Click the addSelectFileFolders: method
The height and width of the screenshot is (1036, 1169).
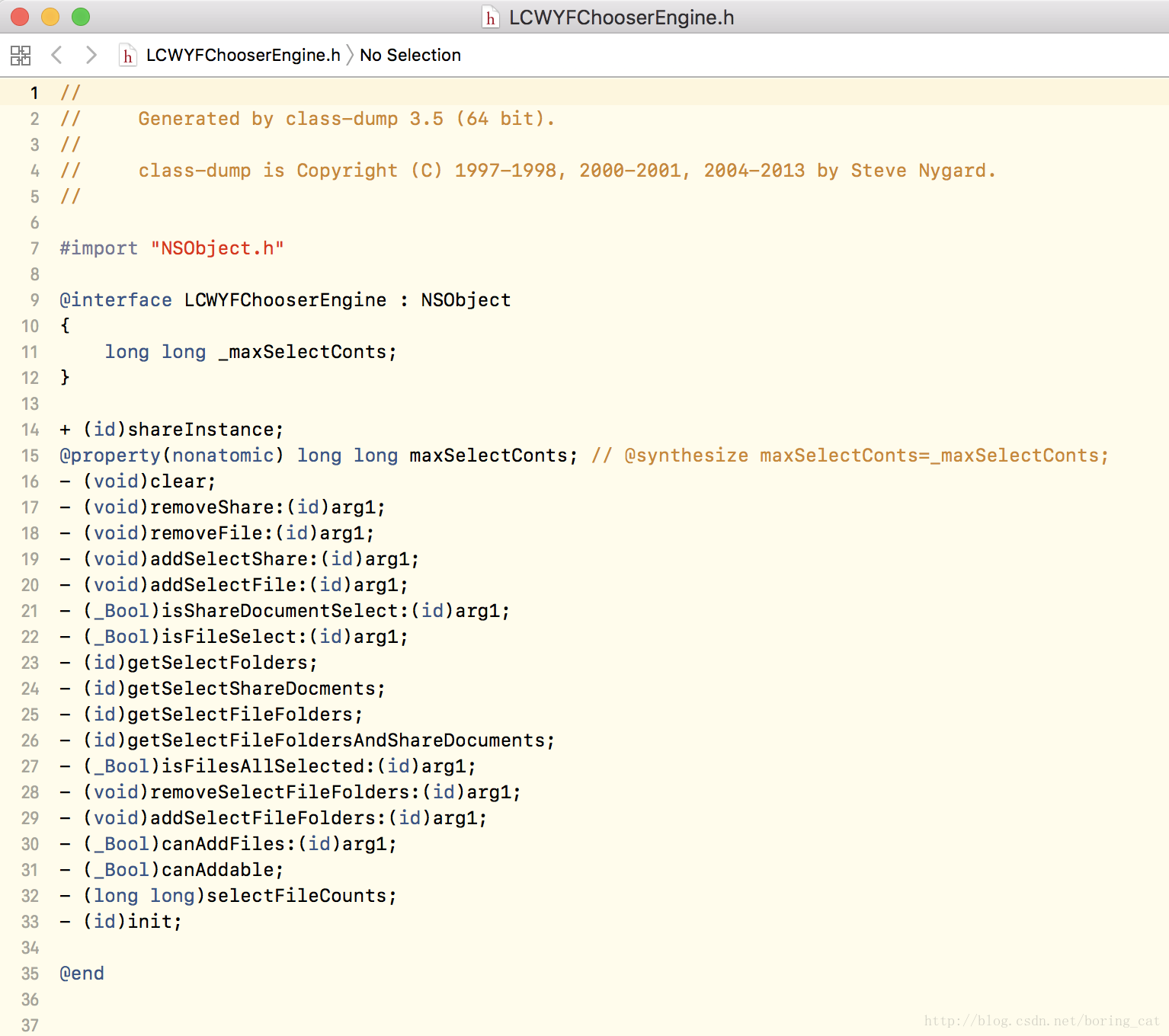(274, 818)
